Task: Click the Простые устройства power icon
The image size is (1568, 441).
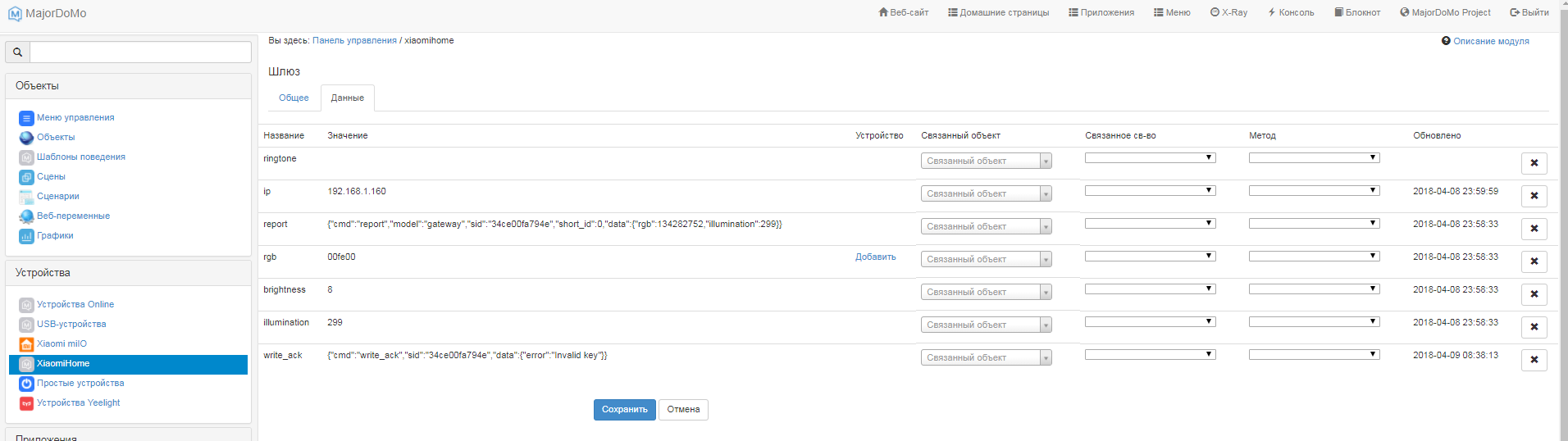Action: point(26,384)
